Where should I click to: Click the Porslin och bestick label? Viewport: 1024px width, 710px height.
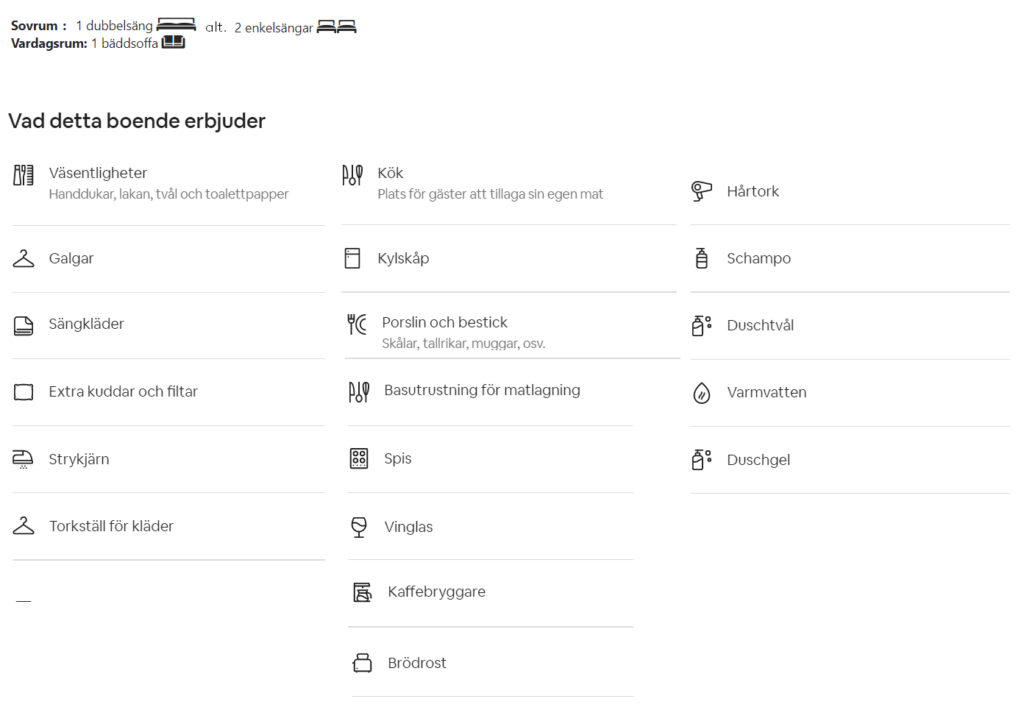(445, 322)
